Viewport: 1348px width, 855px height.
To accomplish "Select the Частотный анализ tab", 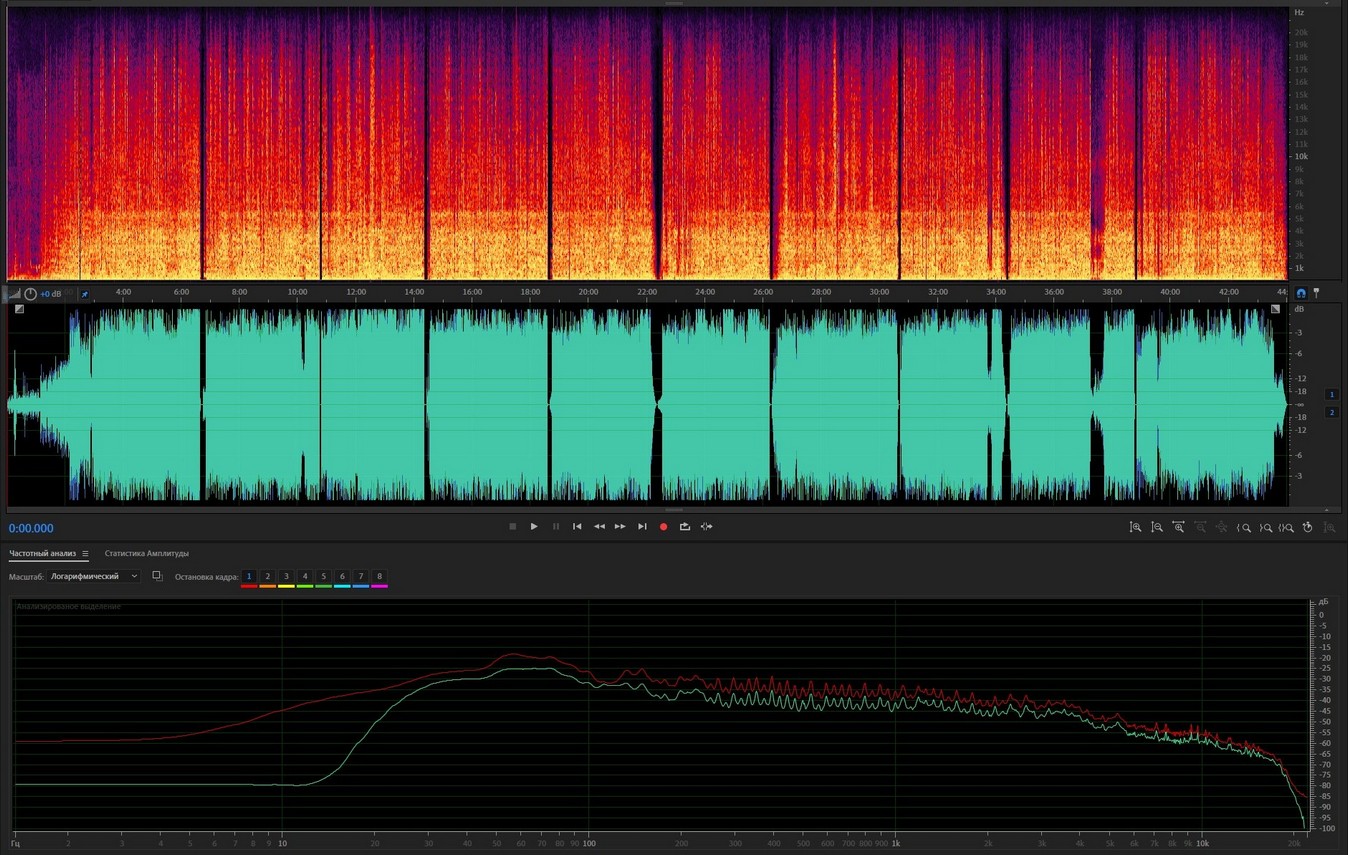I will pos(43,554).
